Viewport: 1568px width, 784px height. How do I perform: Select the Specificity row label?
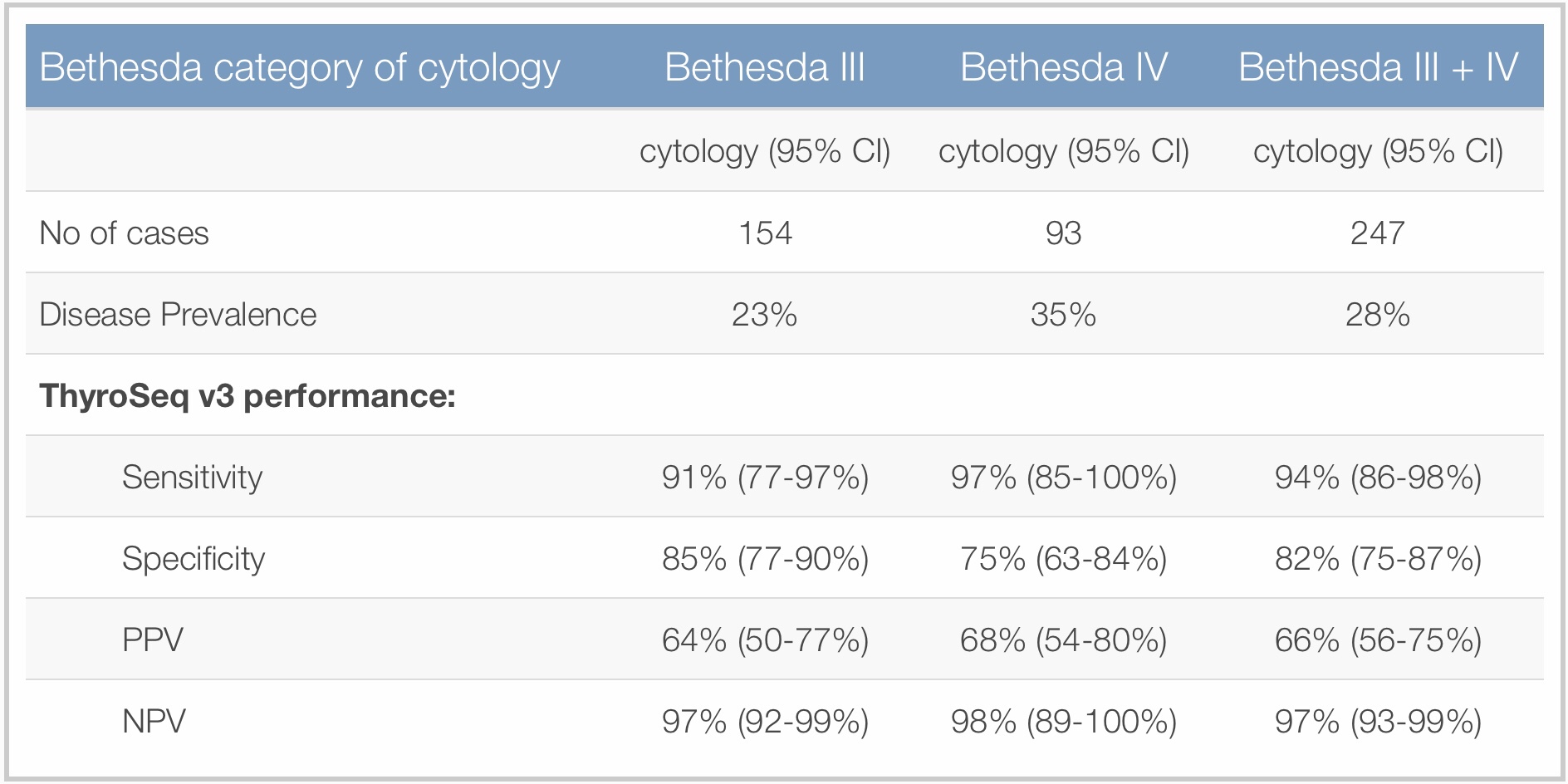tap(194, 559)
